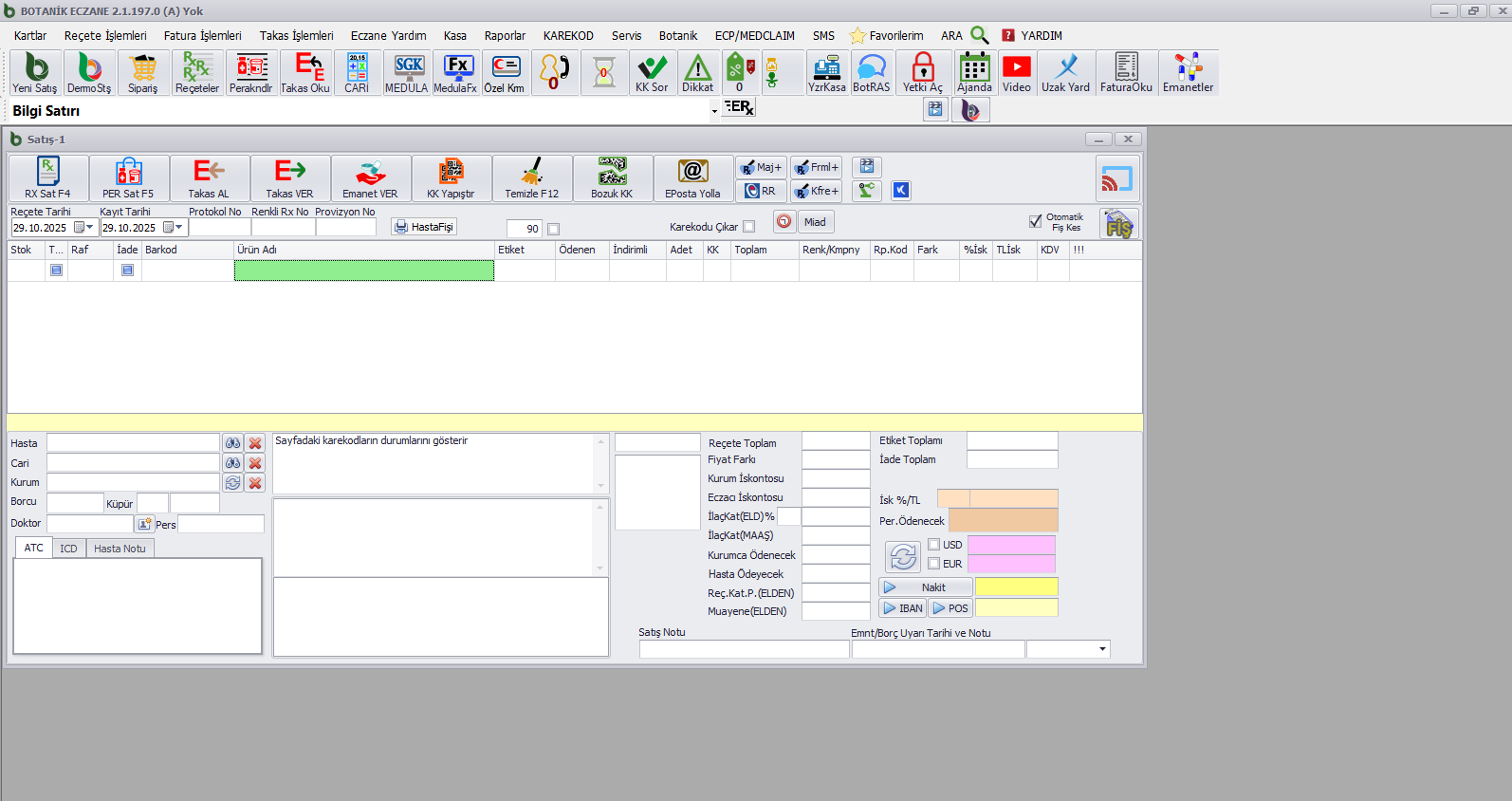
Task: Switch to the Hasta Notu tab
Action: [x=120, y=549]
